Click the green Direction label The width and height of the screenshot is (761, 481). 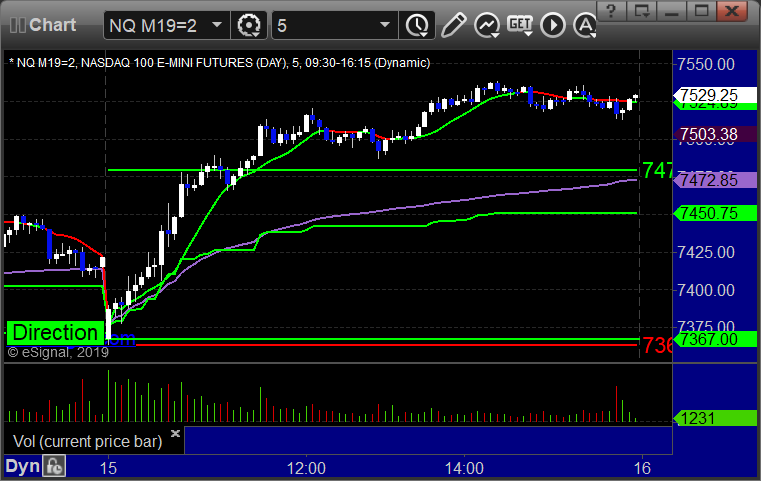click(x=55, y=333)
